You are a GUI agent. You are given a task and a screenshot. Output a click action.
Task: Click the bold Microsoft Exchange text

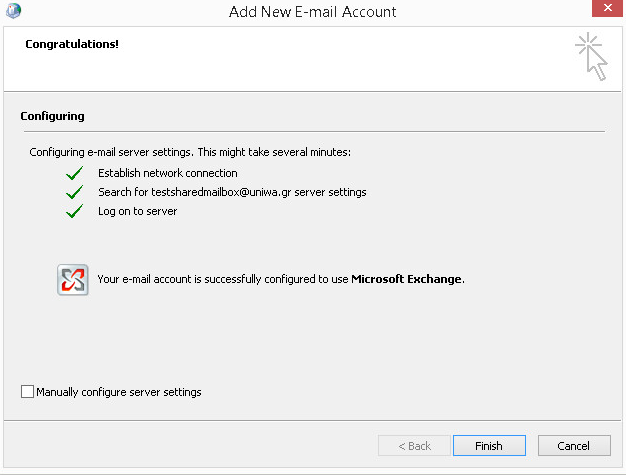click(406, 279)
